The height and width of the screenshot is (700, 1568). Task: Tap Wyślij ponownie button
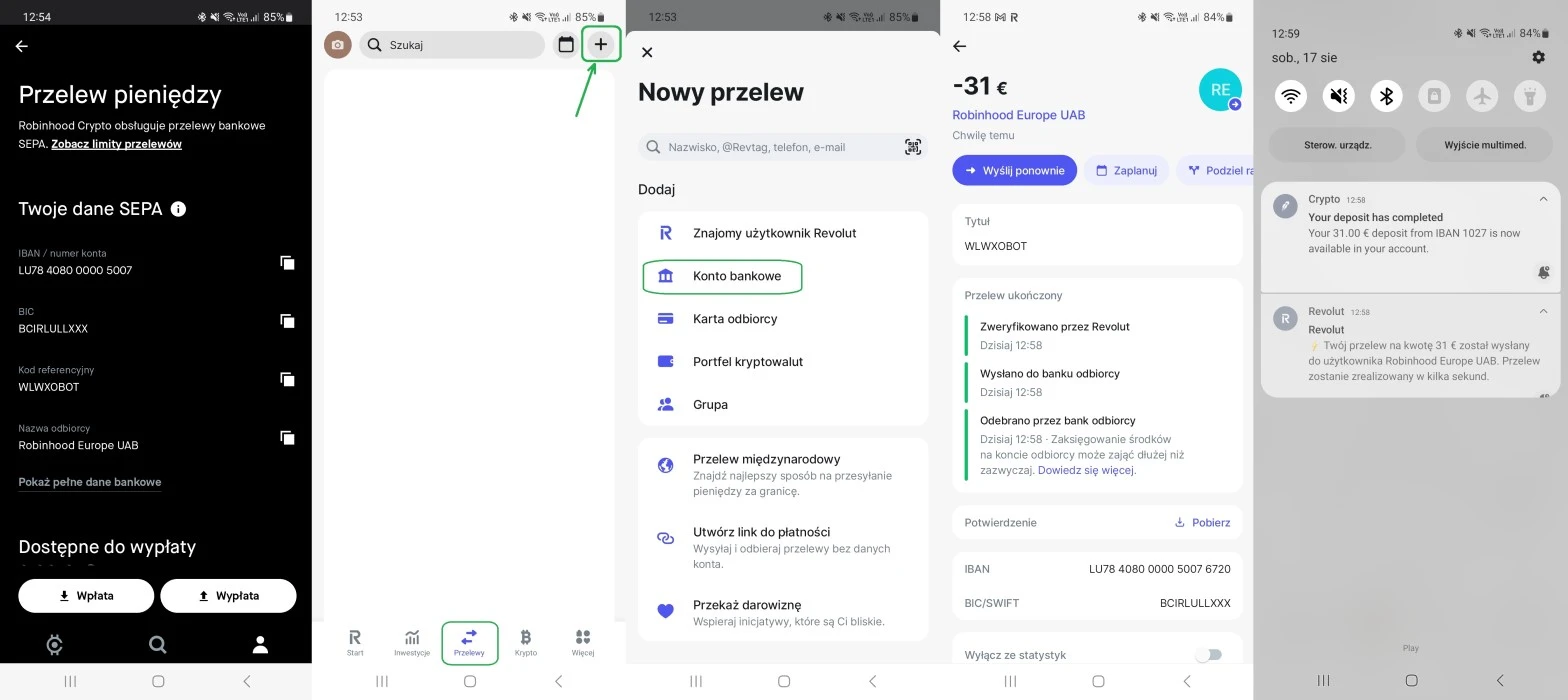pos(1014,170)
